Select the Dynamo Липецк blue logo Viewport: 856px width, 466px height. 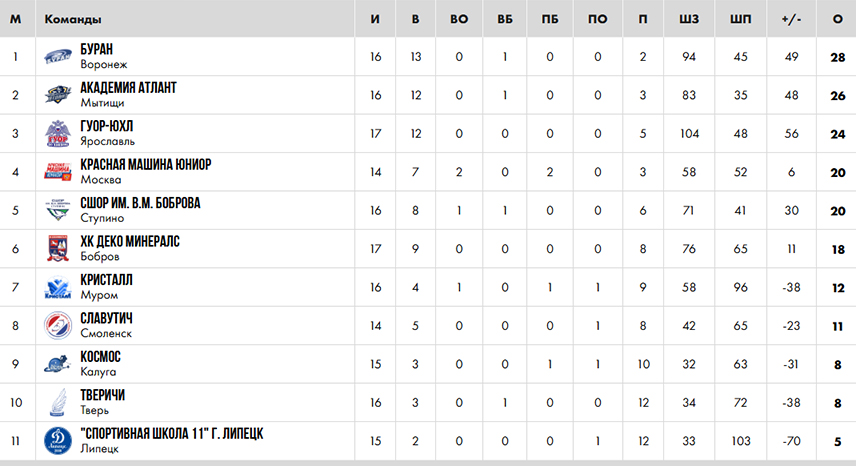coord(58,441)
